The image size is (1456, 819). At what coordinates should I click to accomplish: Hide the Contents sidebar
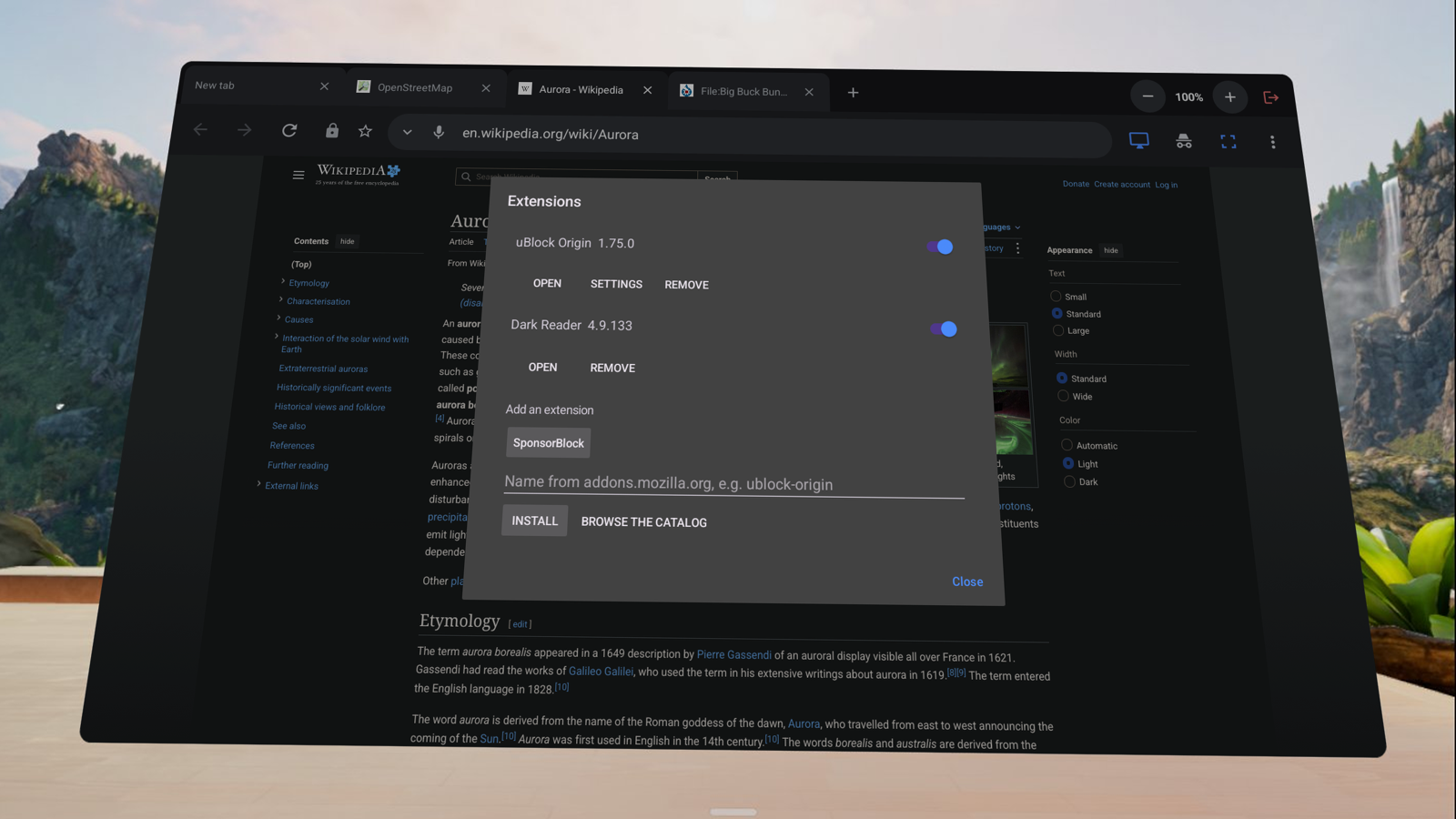(x=348, y=241)
